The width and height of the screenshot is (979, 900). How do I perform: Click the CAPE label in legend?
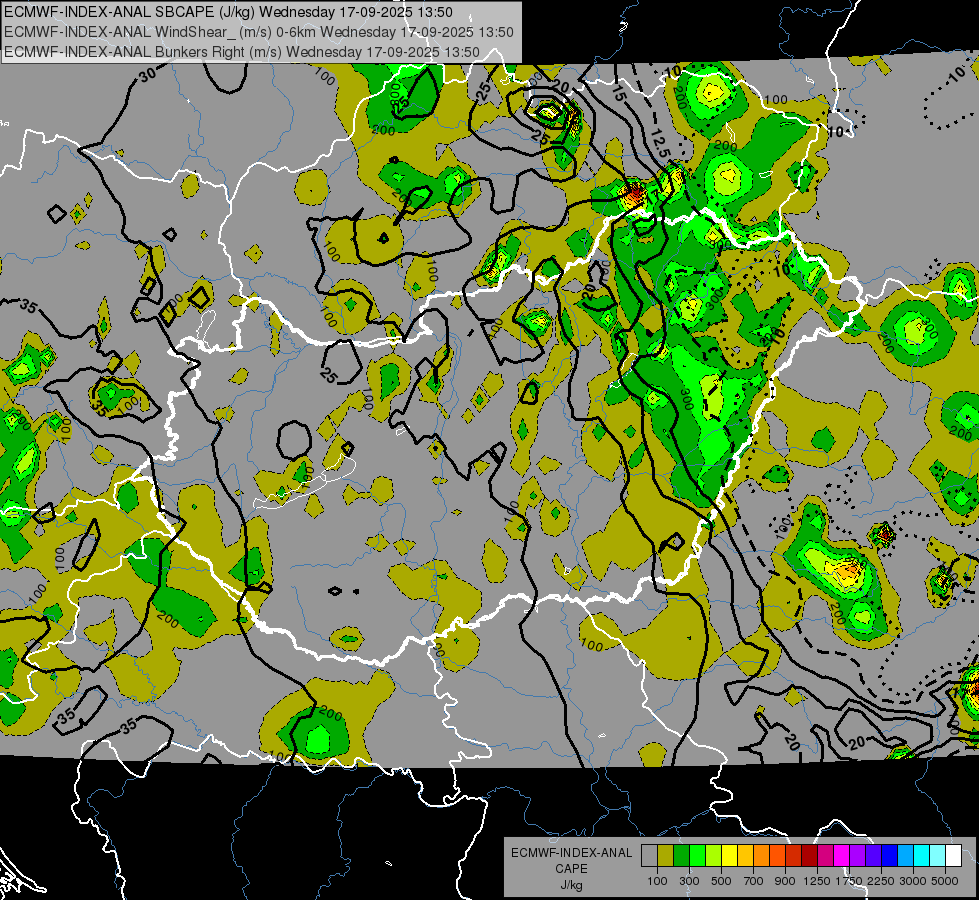(x=571, y=868)
